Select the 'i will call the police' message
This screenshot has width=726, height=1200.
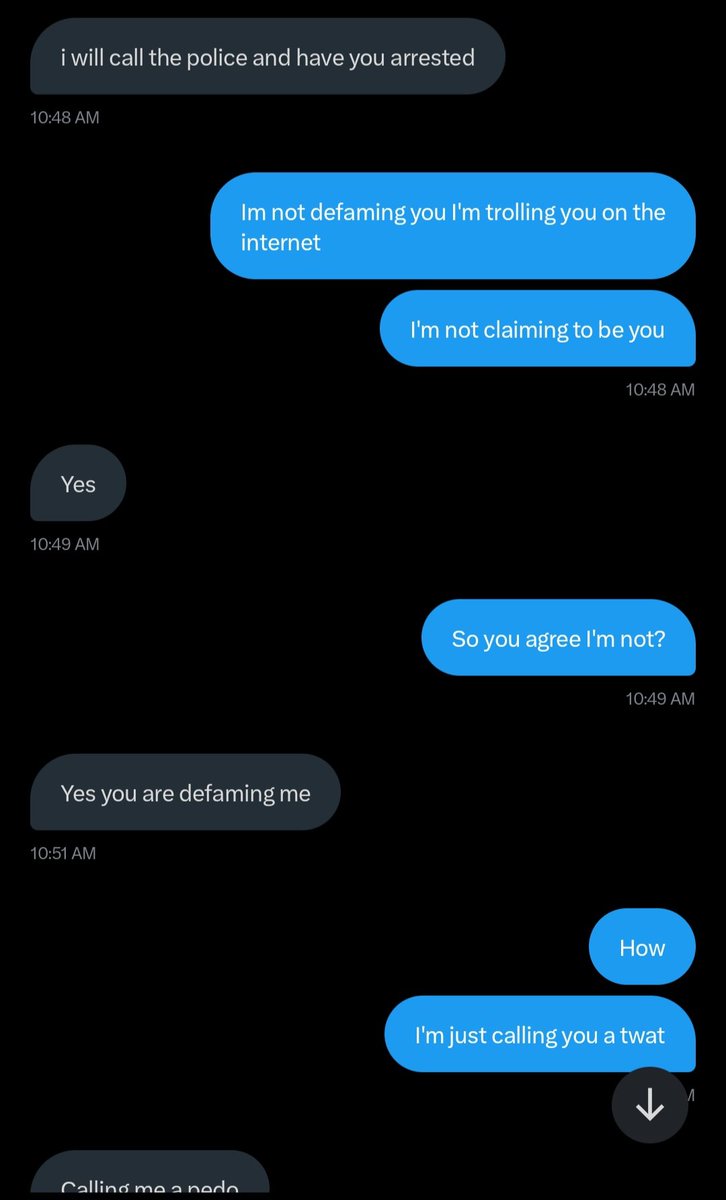(x=267, y=57)
